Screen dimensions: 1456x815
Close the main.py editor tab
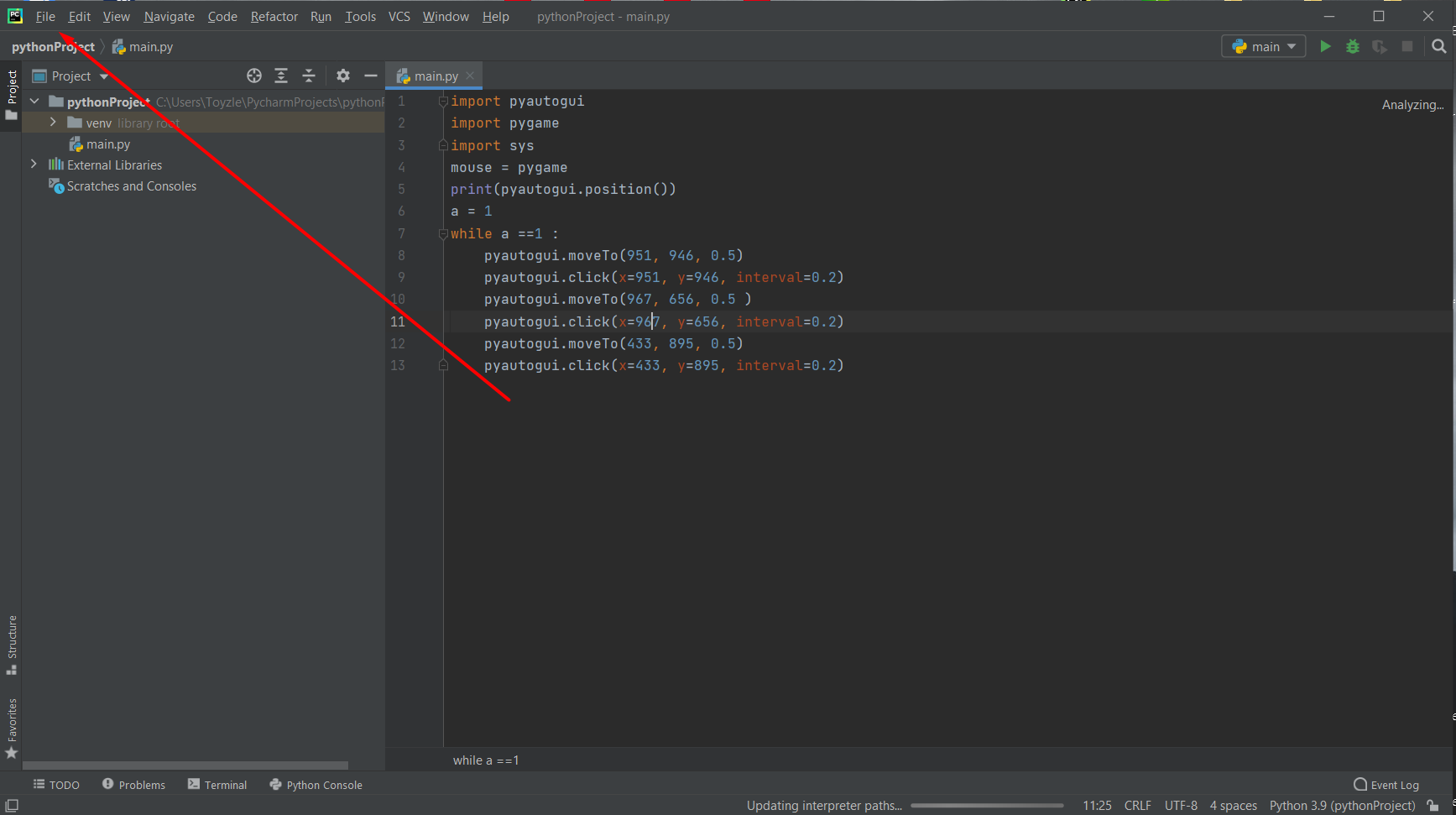pyautogui.click(x=470, y=76)
